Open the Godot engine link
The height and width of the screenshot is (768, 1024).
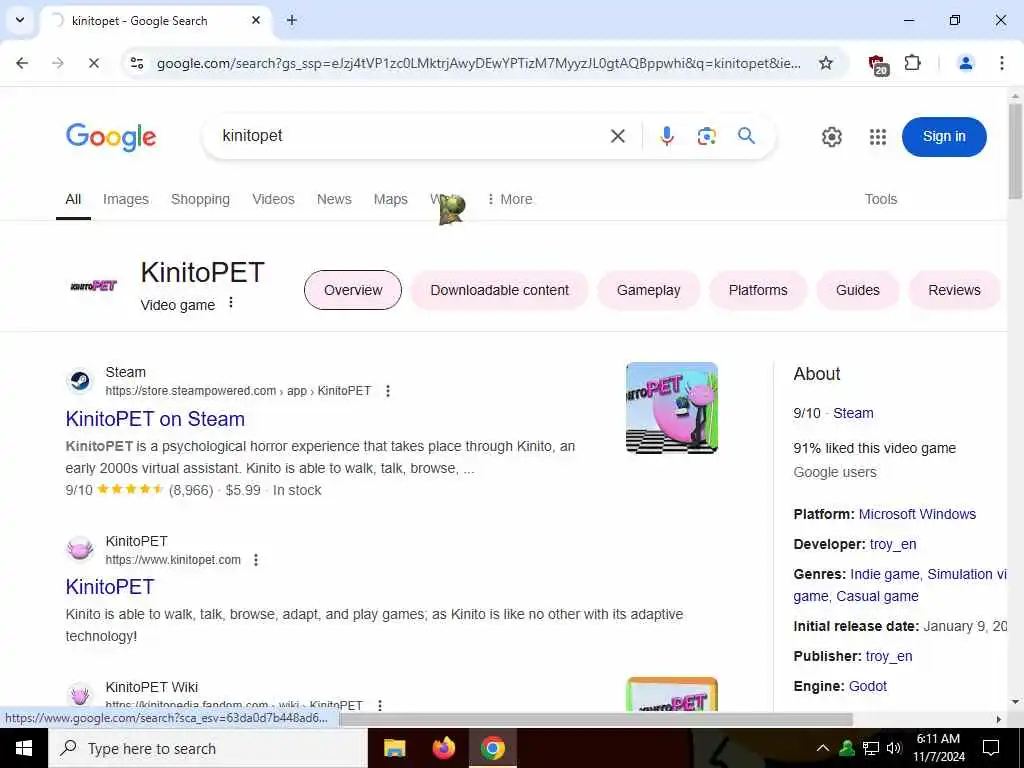click(867, 686)
